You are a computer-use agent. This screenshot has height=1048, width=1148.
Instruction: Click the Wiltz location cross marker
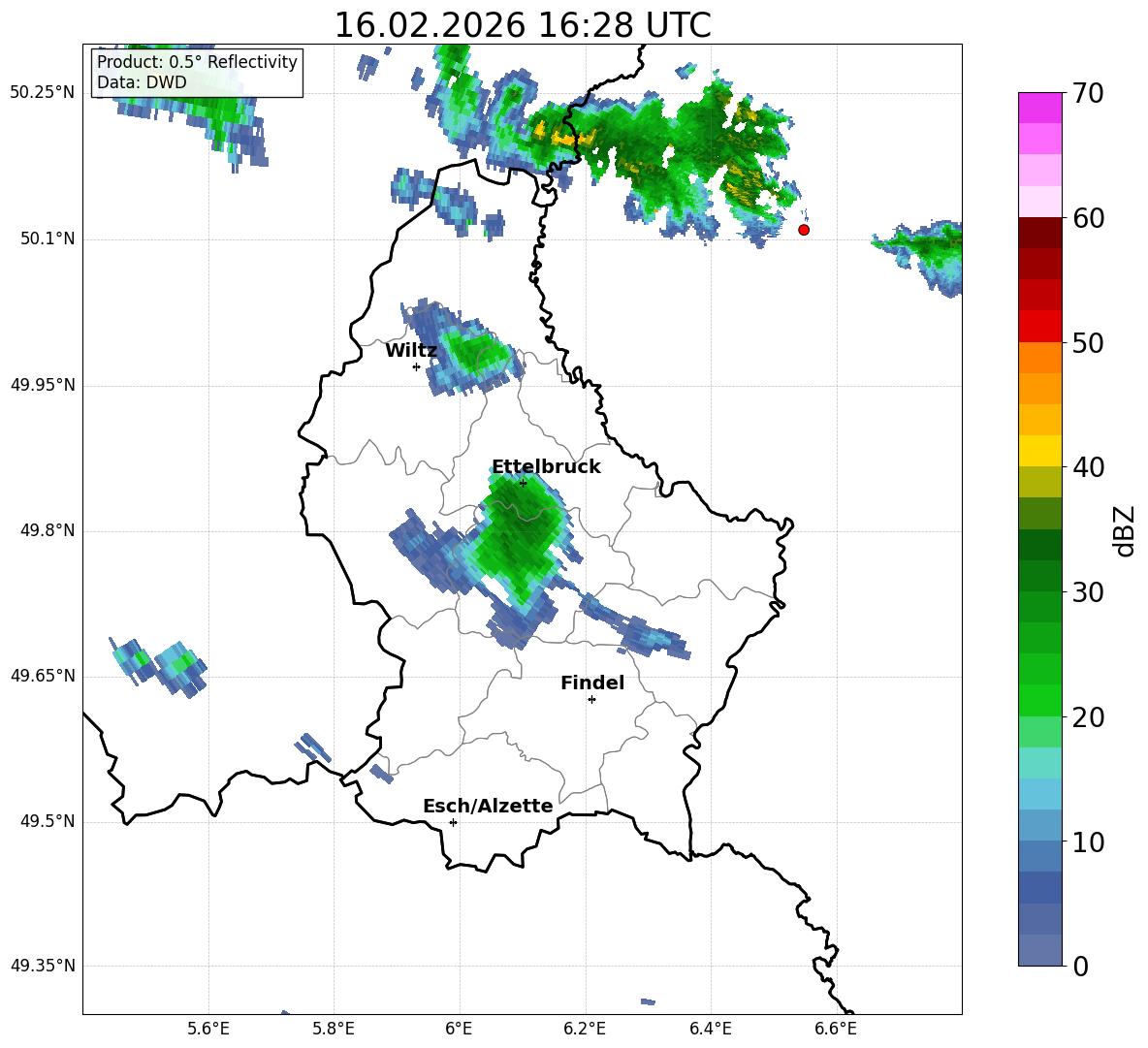click(x=417, y=366)
